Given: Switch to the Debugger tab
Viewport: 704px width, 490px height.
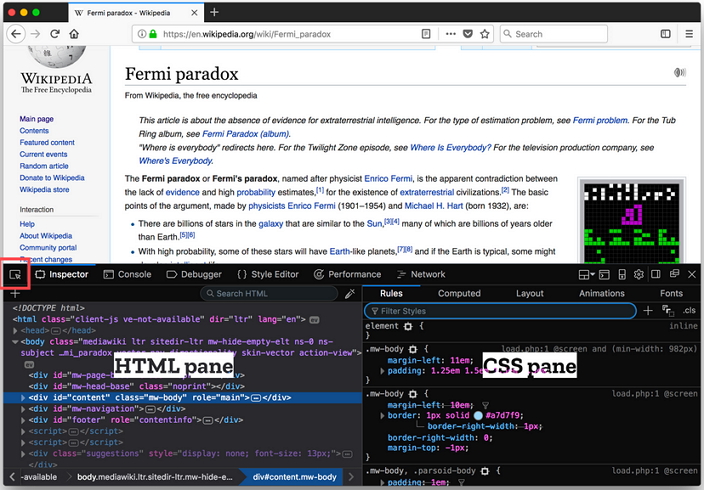Looking at the screenshot, I should coord(194,274).
